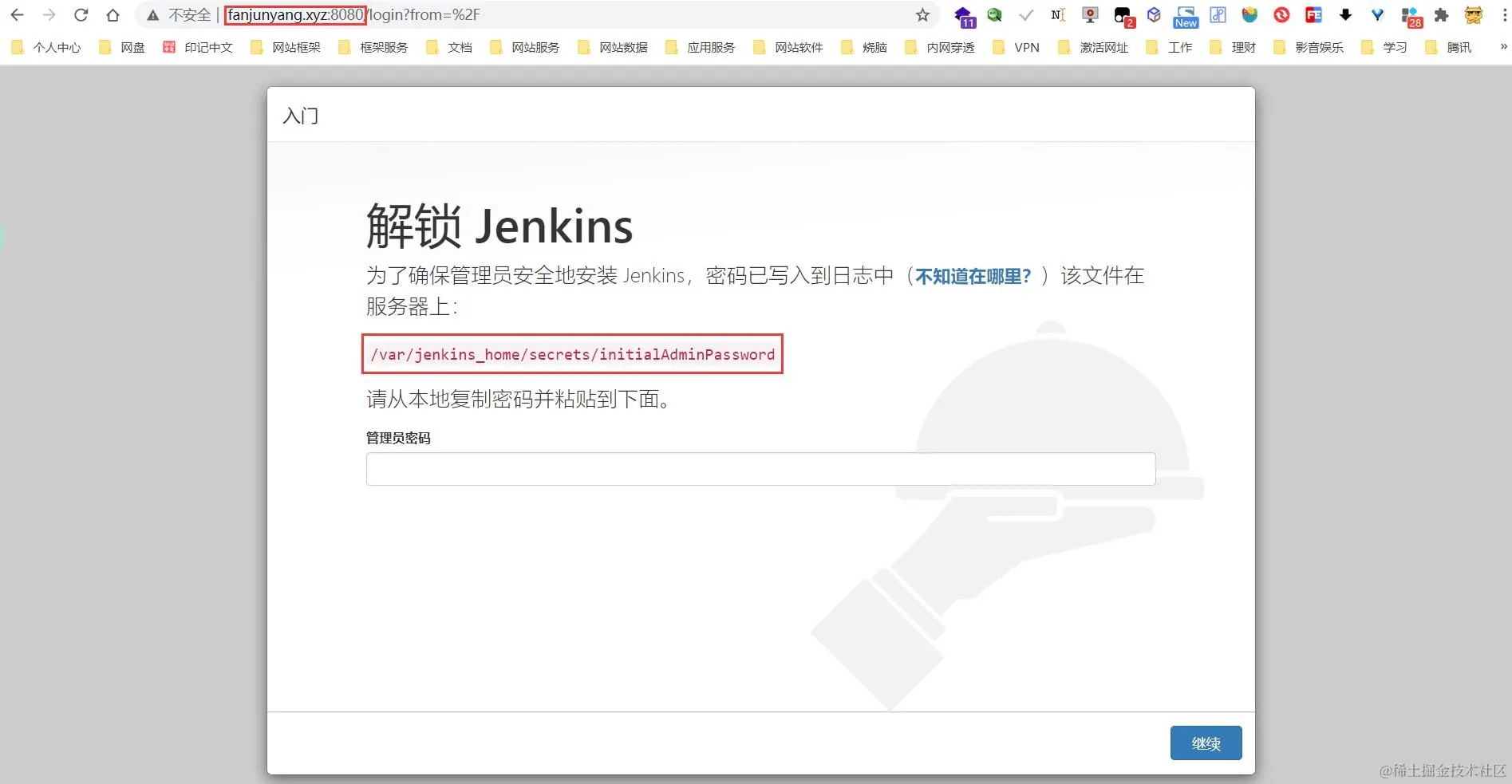Open the screen recorder monitor extension
This screenshot has width=1512, height=784.
coord(1090,15)
